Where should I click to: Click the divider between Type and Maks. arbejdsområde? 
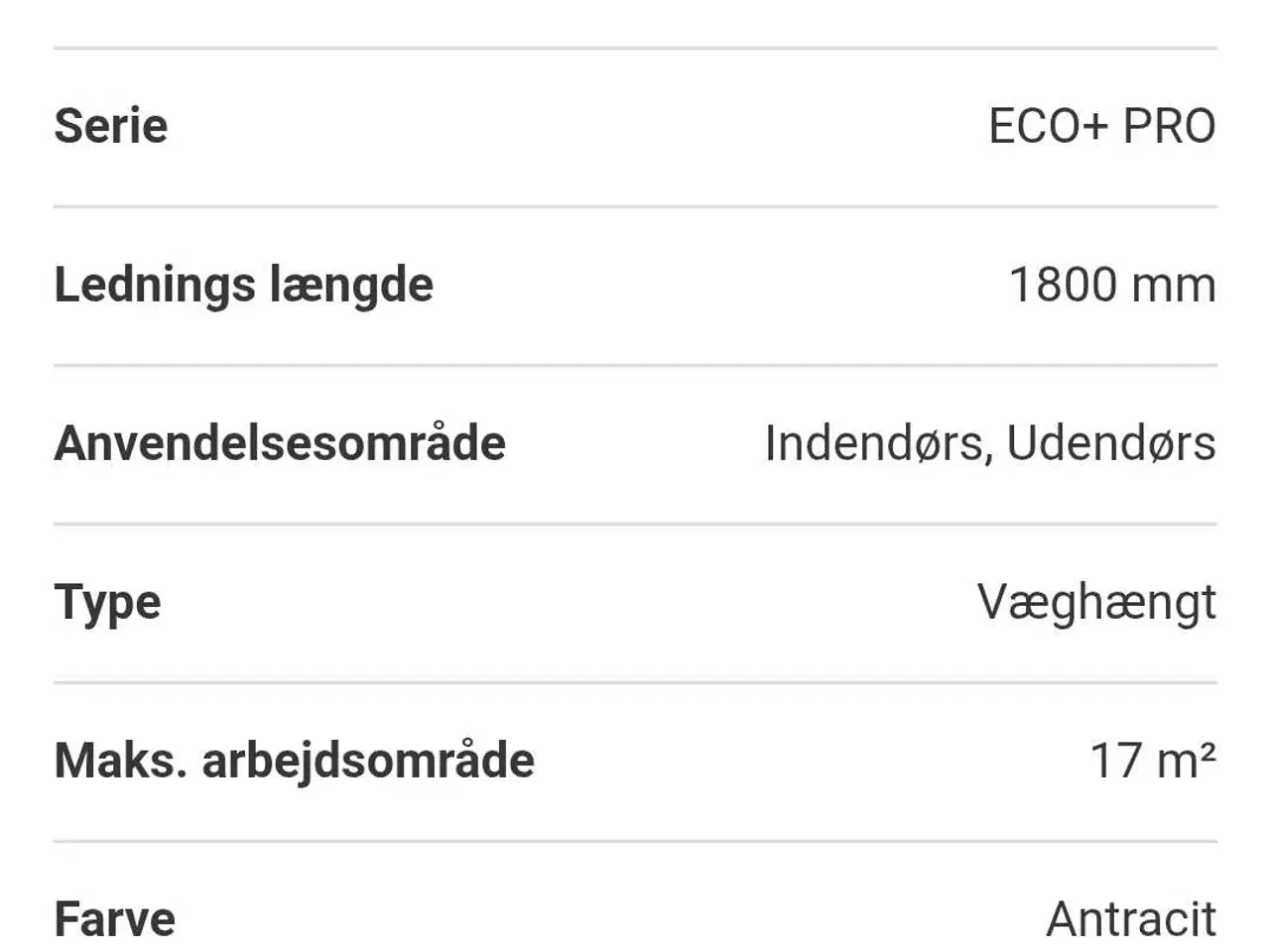(x=635, y=682)
